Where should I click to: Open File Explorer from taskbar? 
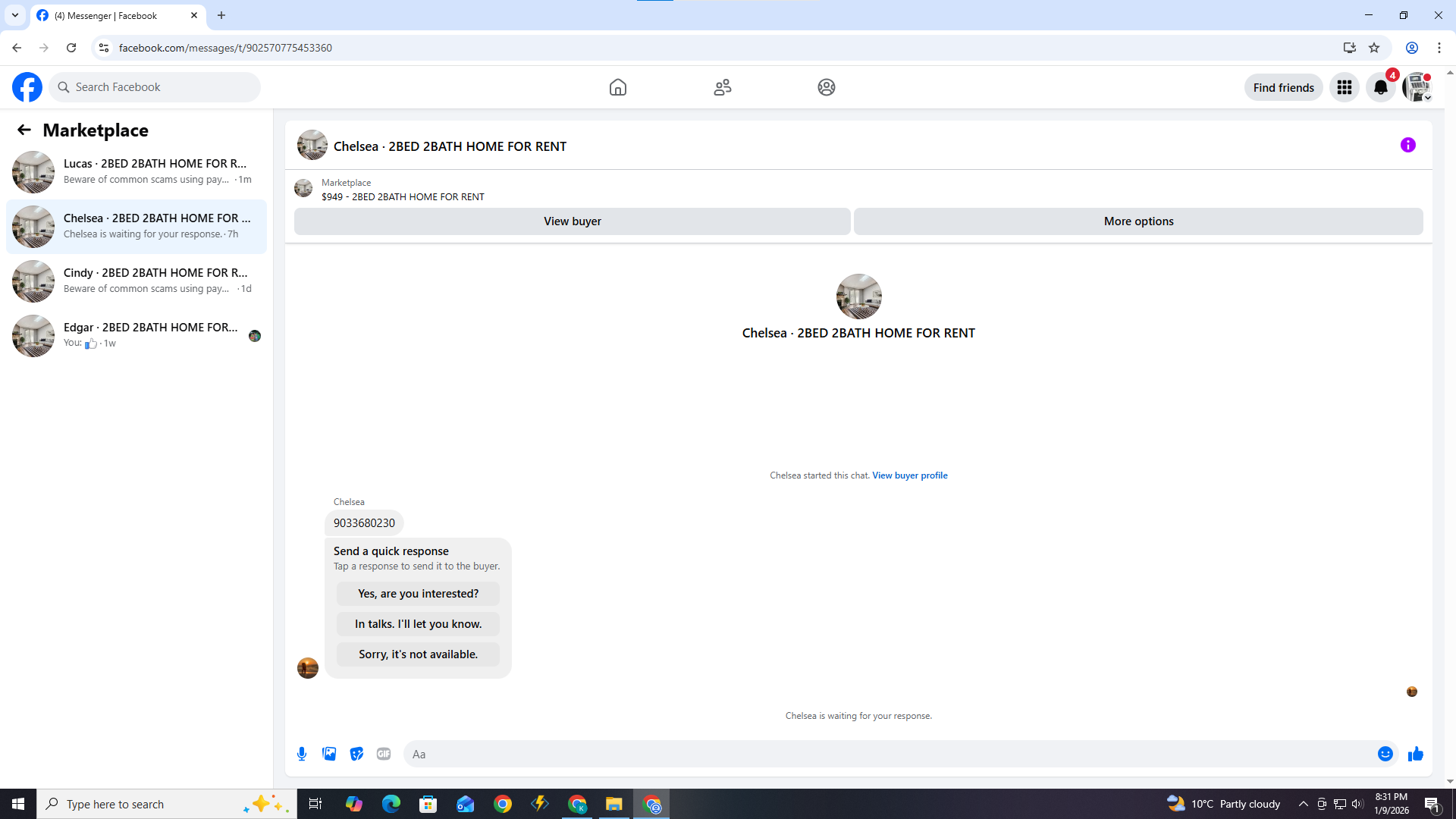pos(613,804)
